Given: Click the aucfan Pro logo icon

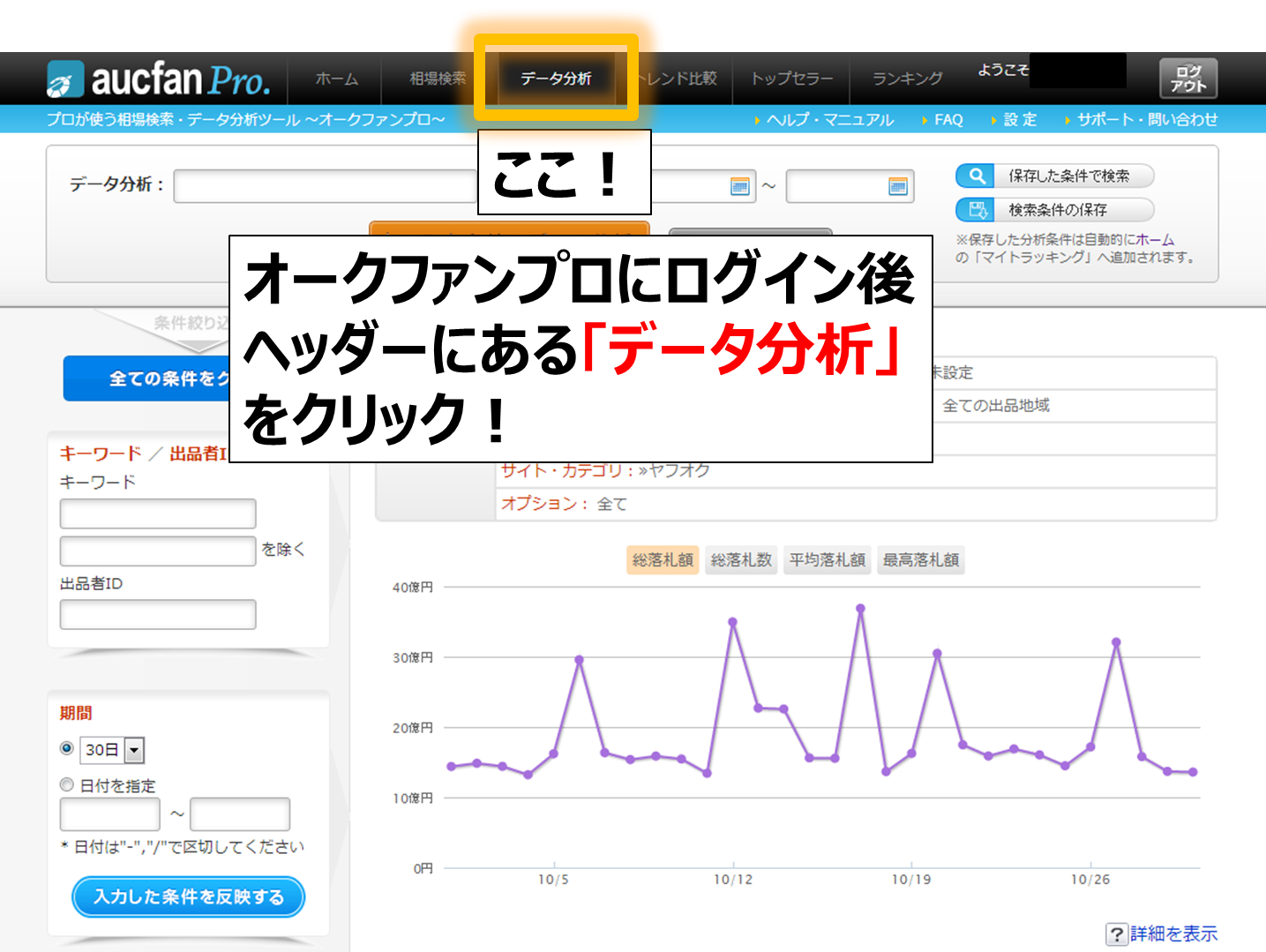Looking at the screenshot, I should tap(65, 79).
